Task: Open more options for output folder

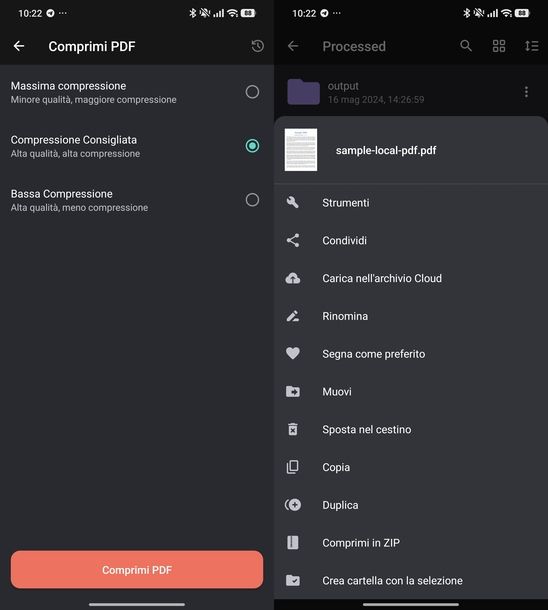Action: pos(526,92)
